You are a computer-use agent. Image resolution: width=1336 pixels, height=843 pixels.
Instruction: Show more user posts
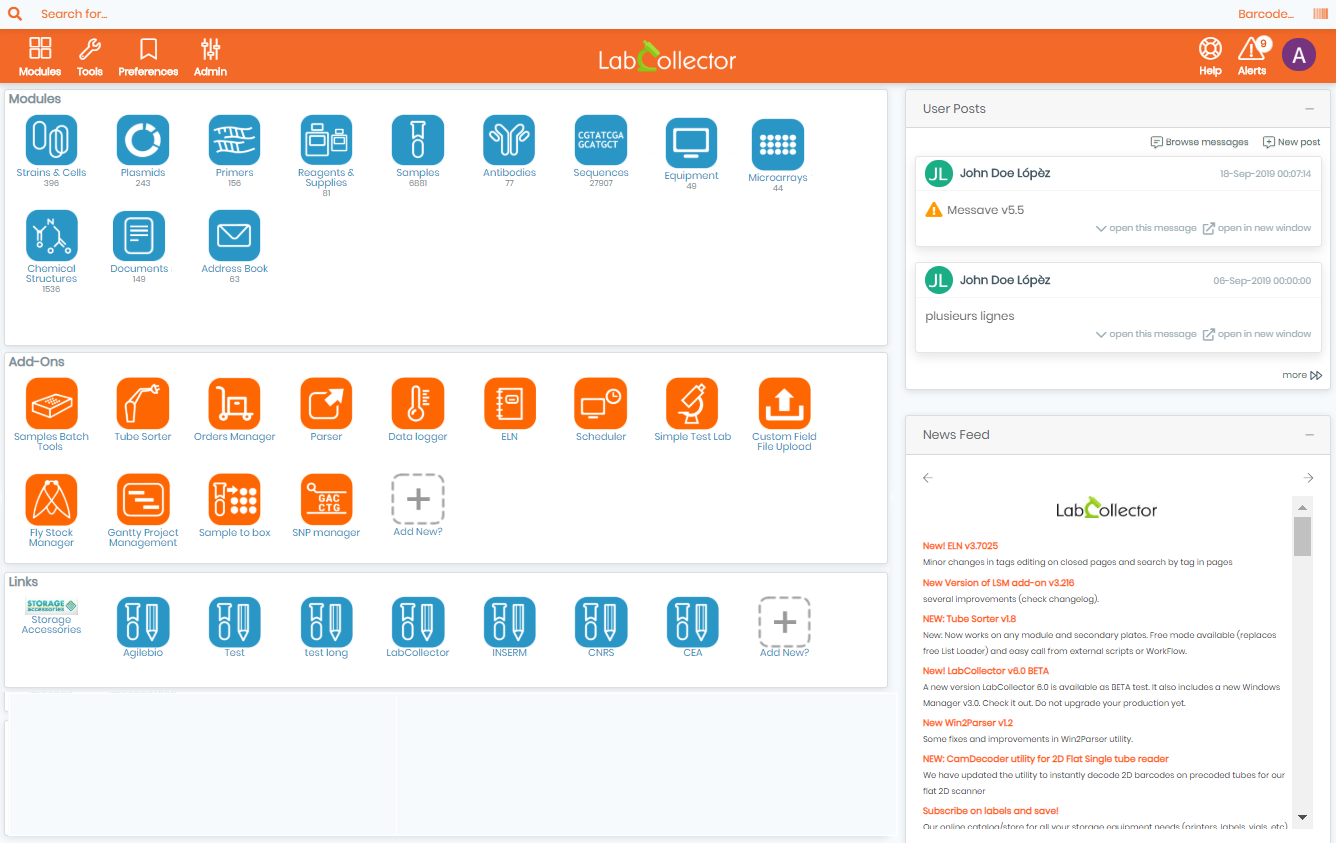coord(1302,375)
